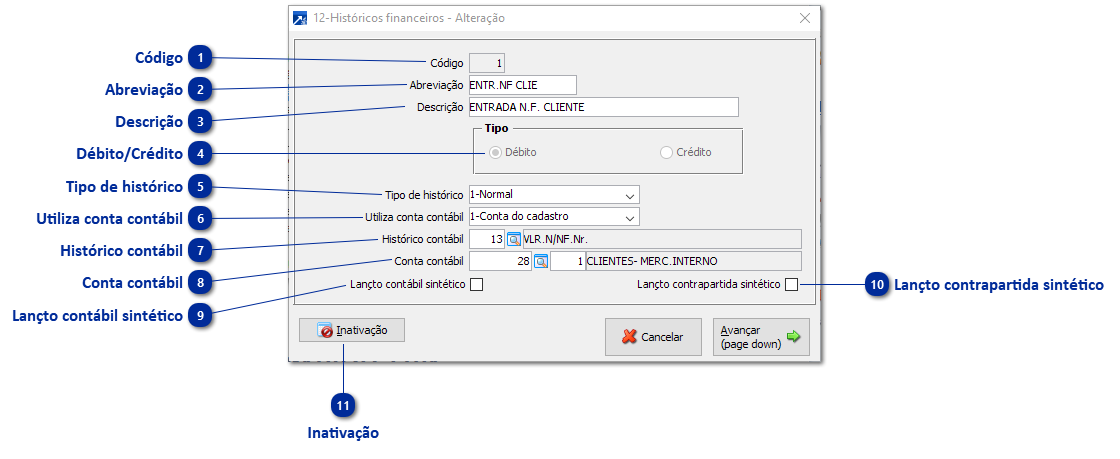Click the Cancelar button

[653, 337]
